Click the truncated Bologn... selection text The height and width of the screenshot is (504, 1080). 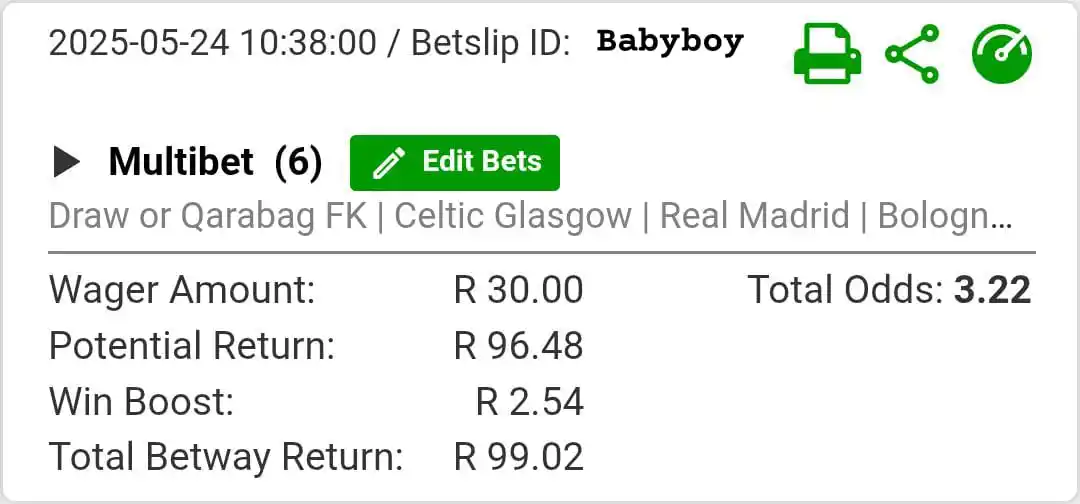click(945, 216)
